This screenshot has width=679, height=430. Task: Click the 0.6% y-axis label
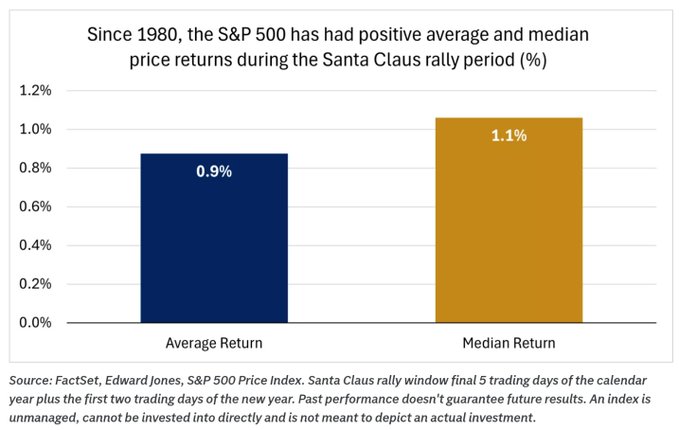click(x=35, y=207)
